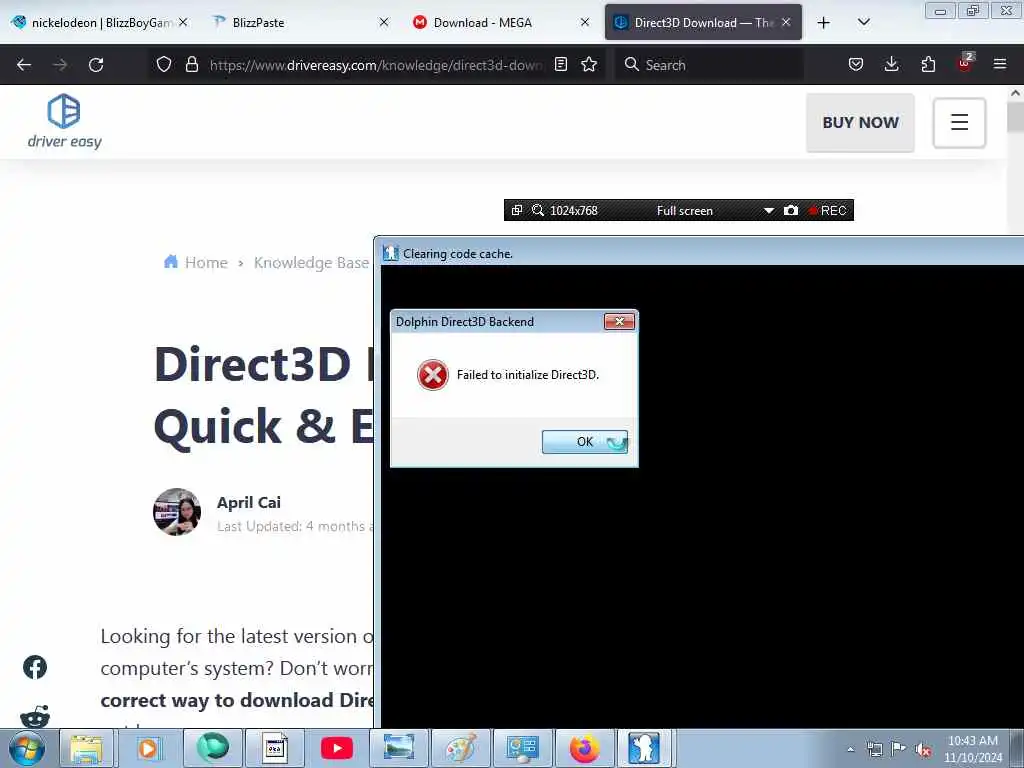1024x768 pixels.
Task: Open Windows Explorer from the taskbar
Action: pos(87,748)
